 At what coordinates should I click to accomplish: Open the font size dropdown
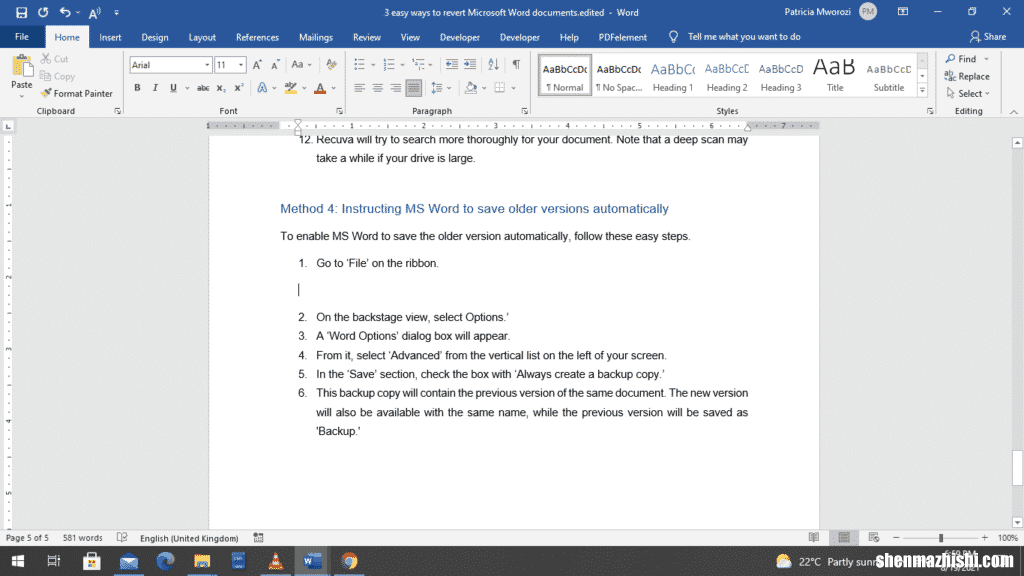pos(241,65)
